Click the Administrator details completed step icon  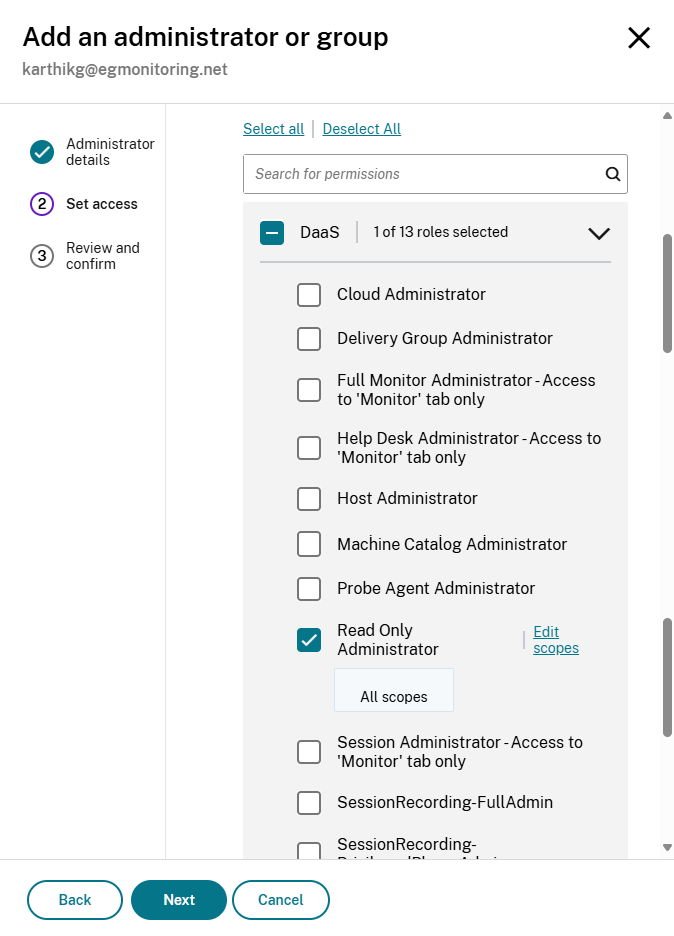42,152
